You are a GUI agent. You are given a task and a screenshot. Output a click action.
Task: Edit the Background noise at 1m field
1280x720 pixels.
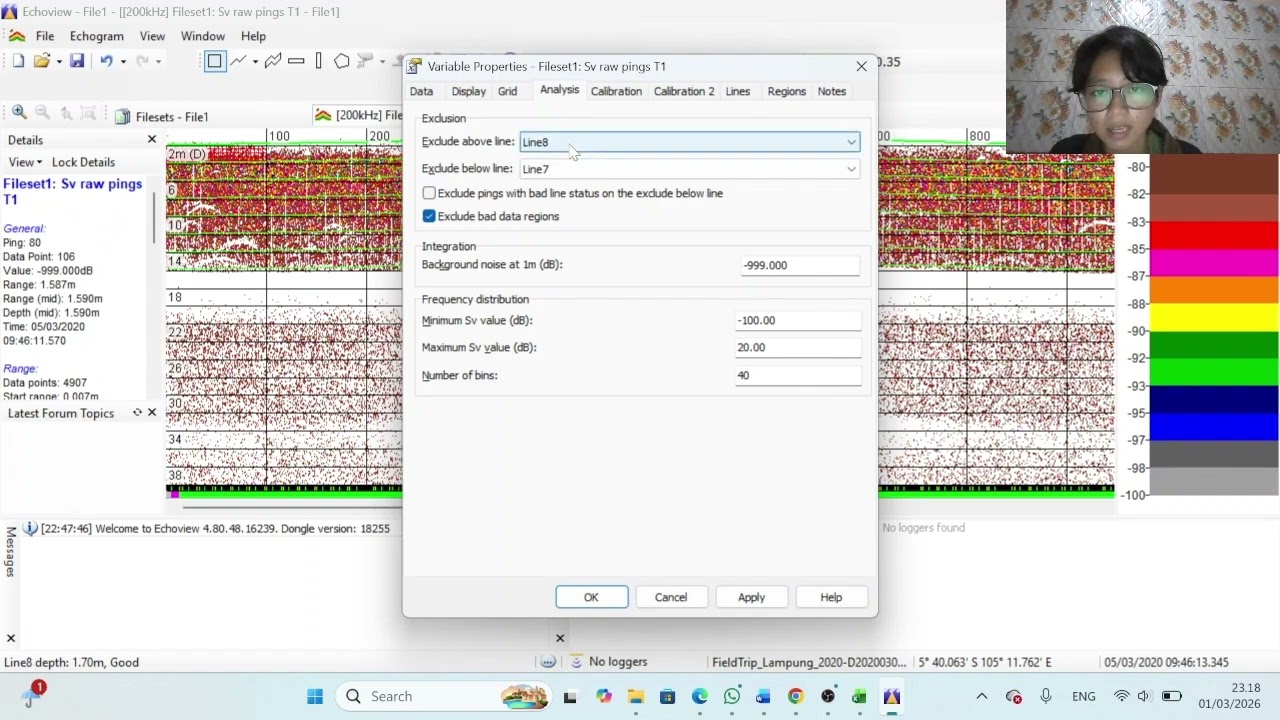800,265
